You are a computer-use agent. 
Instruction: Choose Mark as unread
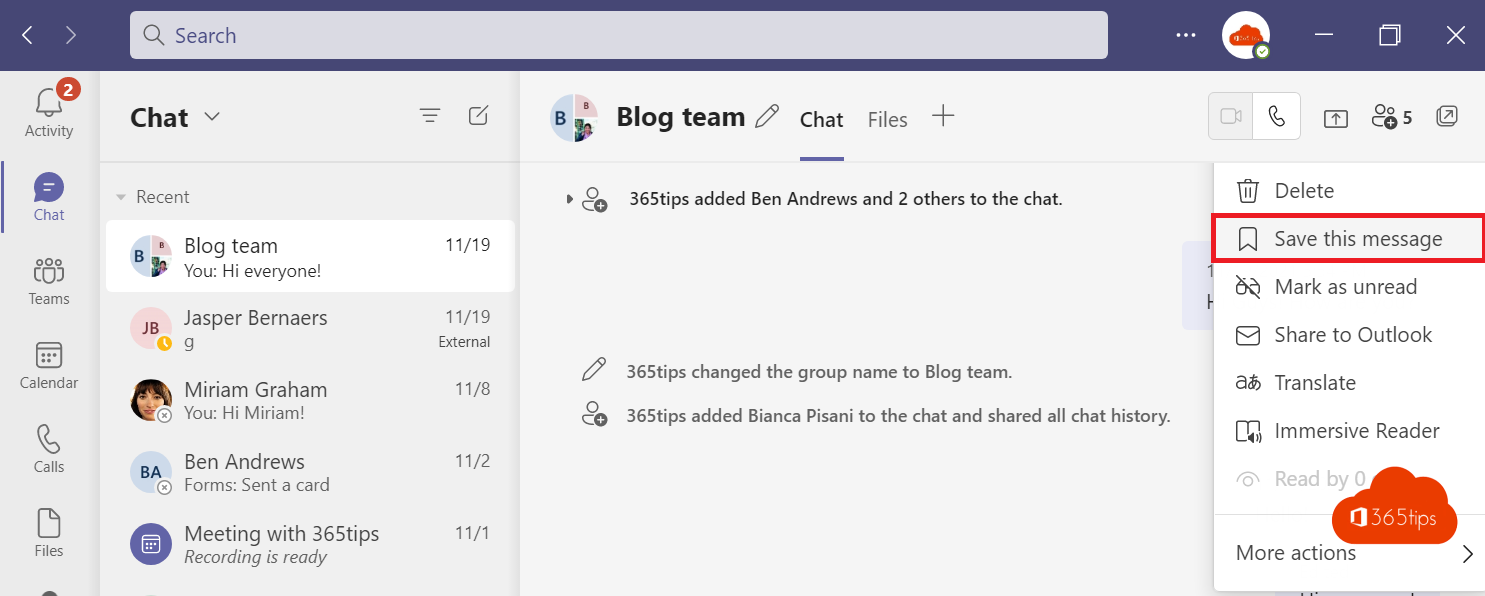(x=1349, y=287)
